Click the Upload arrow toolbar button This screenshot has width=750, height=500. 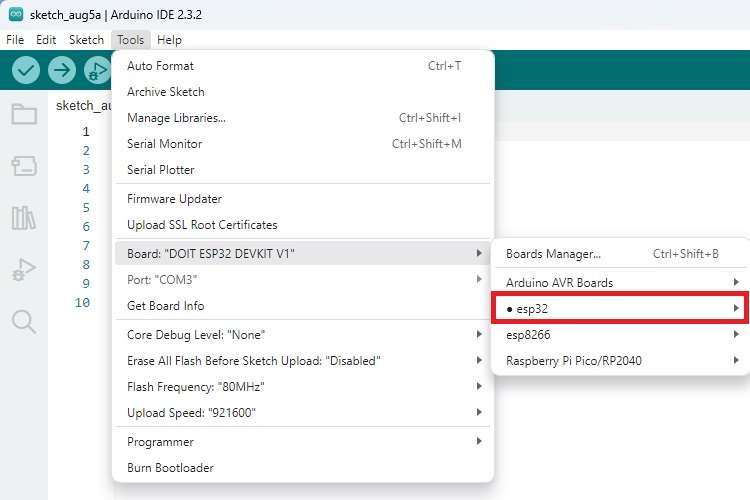click(x=62, y=70)
